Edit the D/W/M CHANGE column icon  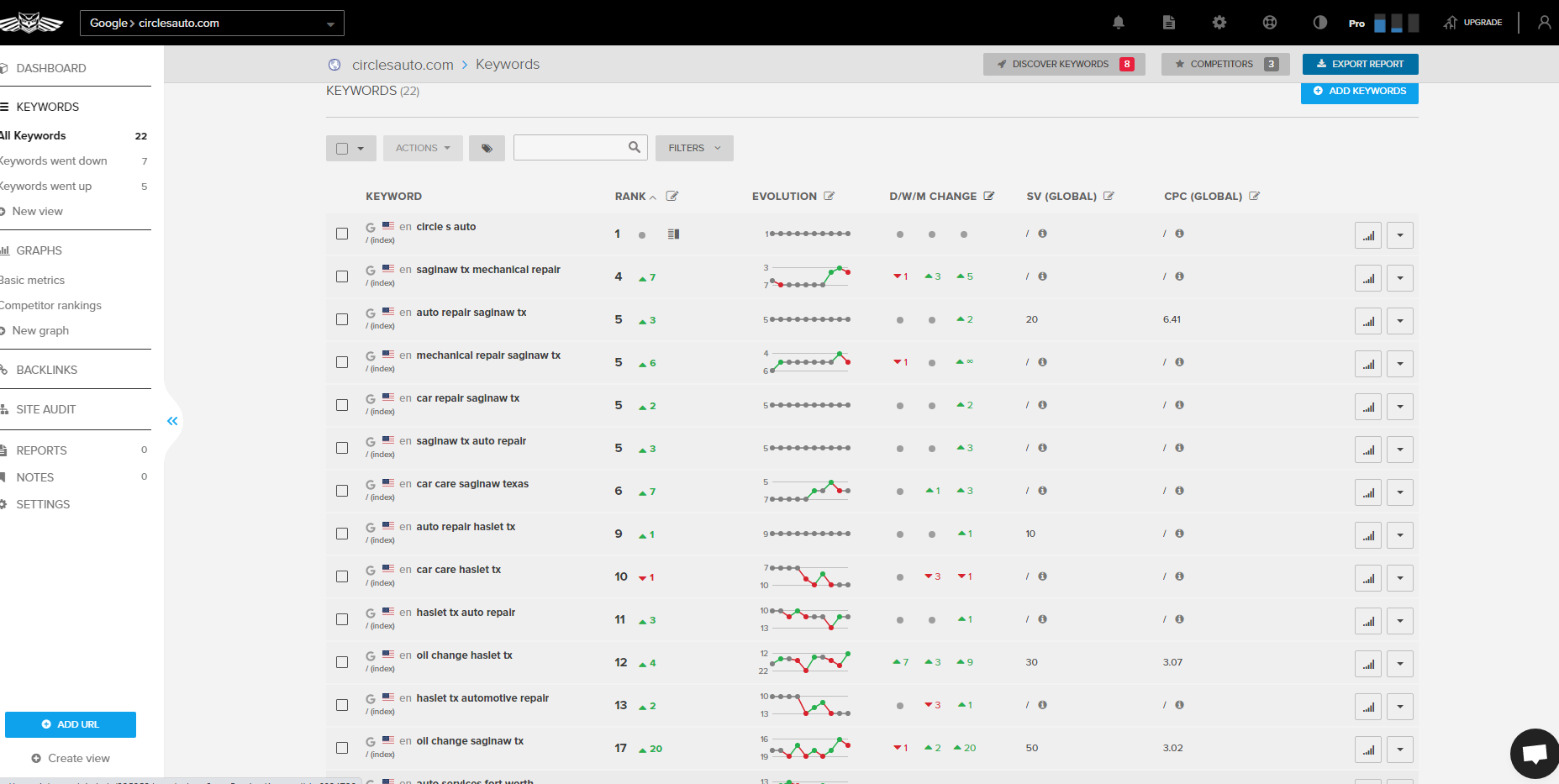[x=989, y=196]
